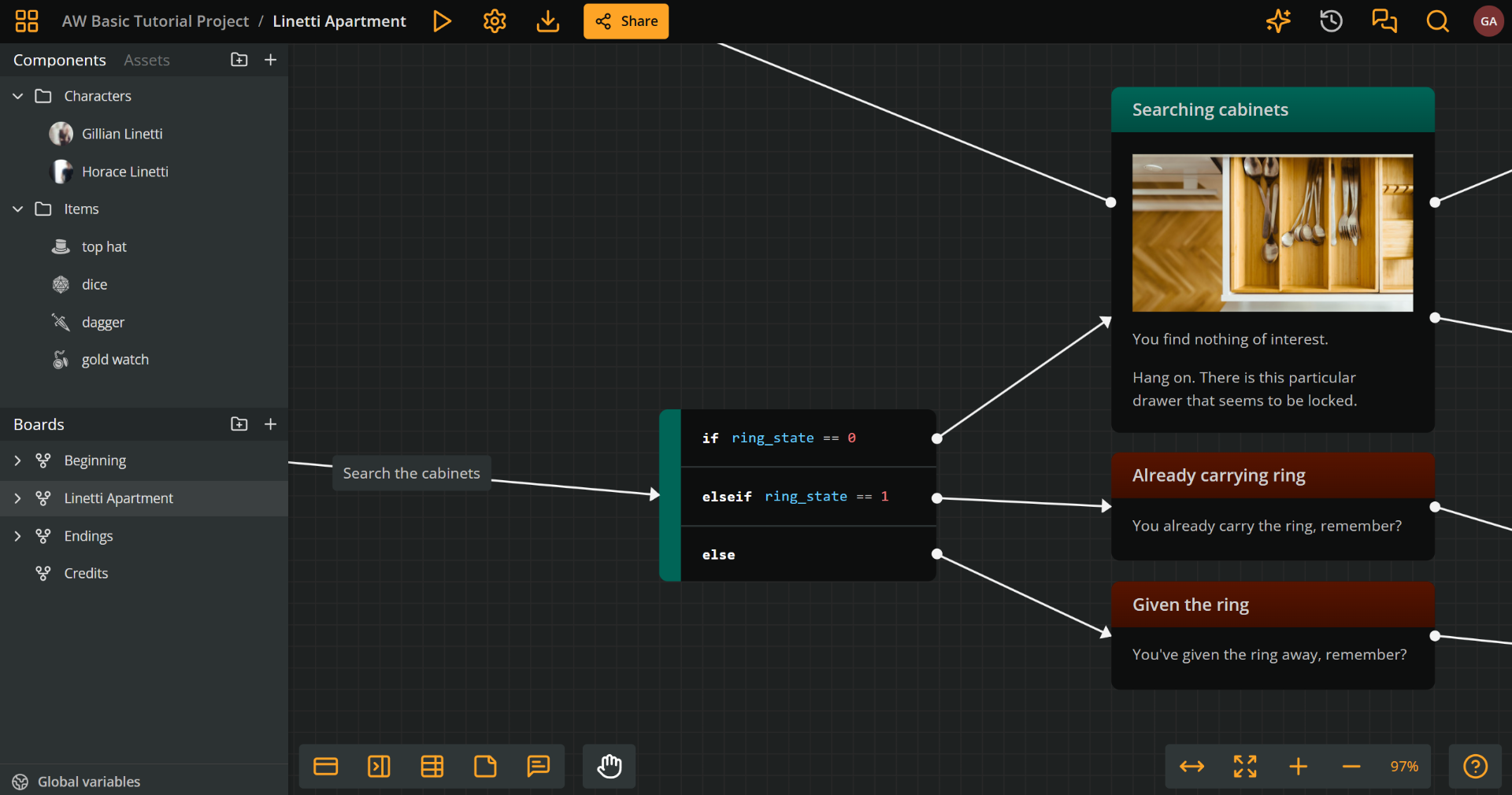The width and height of the screenshot is (1512, 795).
Task: Click 'You find nothing of interest.' text
Action: tap(1230, 339)
